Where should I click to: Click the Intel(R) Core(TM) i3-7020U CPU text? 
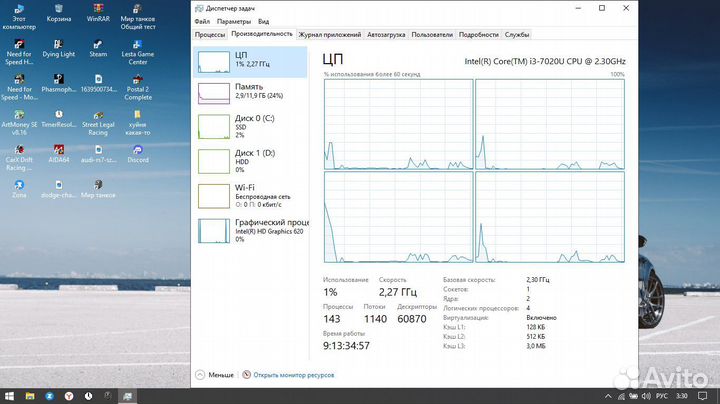pyautogui.click(x=545, y=61)
